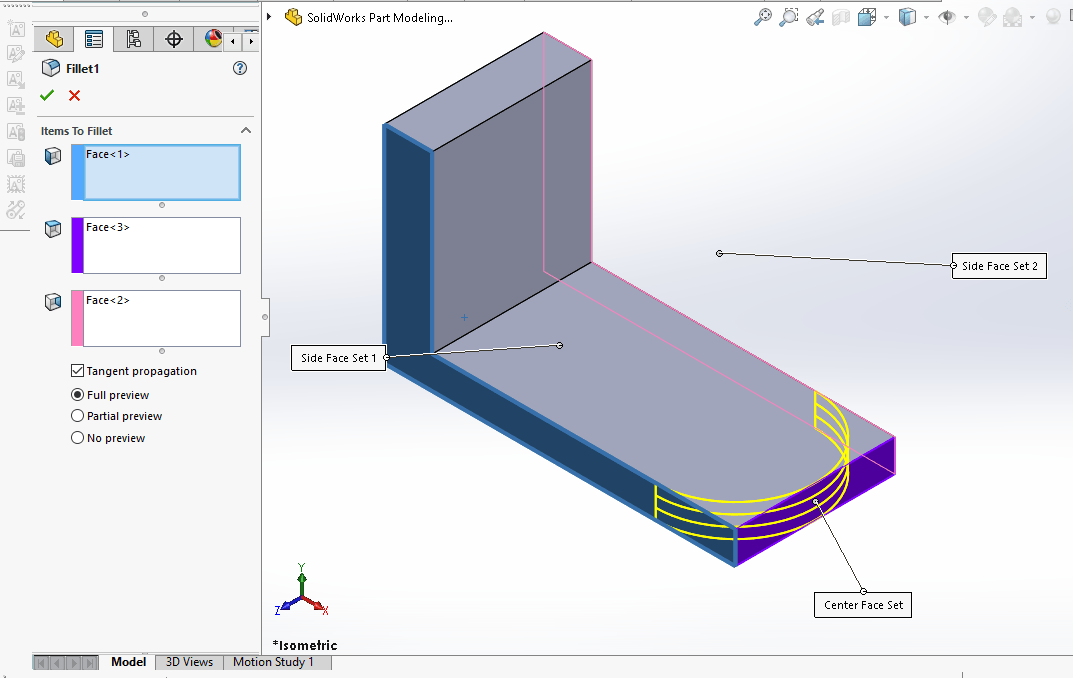Select the Zoom to Area tool
1073x678 pixels.
coord(789,17)
